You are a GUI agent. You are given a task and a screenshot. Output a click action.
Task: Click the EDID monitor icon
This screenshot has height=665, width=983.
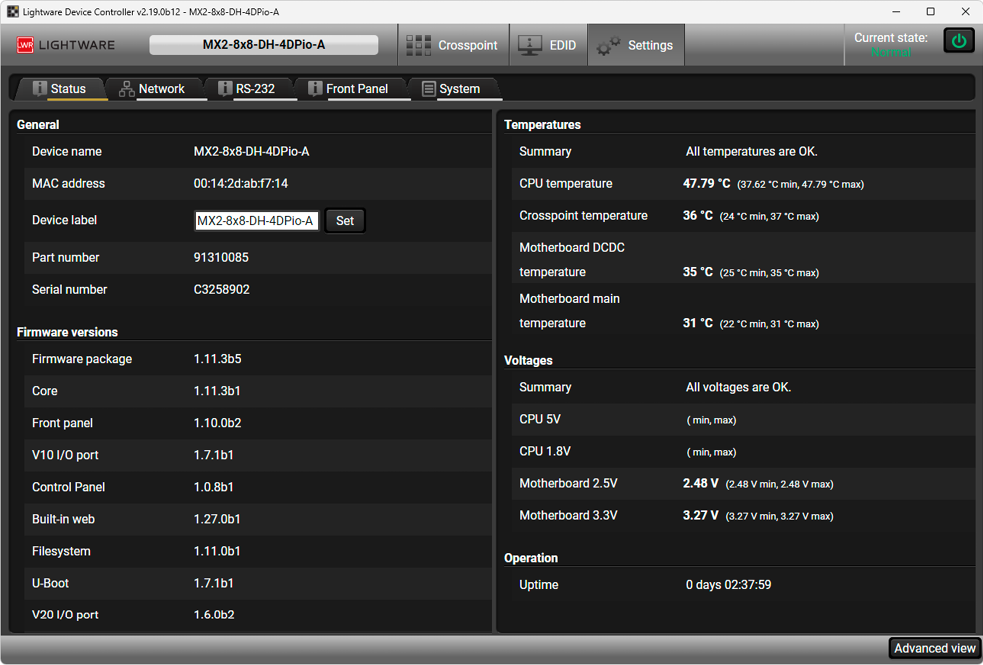[x=530, y=45]
